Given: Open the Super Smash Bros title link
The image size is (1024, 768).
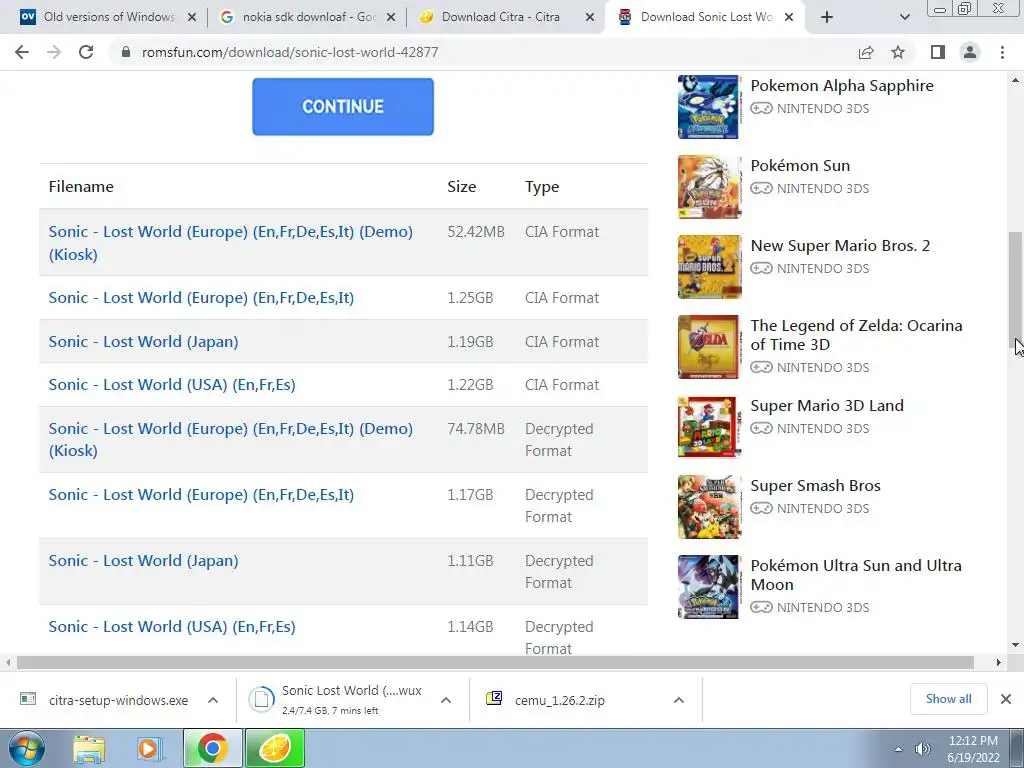Looking at the screenshot, I should click(x=815, y=486).
